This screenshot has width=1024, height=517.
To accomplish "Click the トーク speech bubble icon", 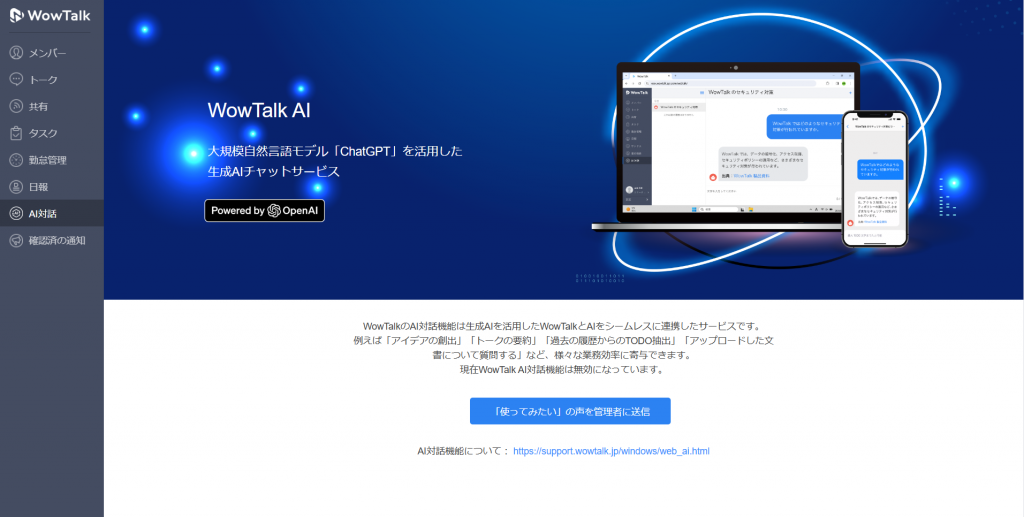I will coord(16,80).
